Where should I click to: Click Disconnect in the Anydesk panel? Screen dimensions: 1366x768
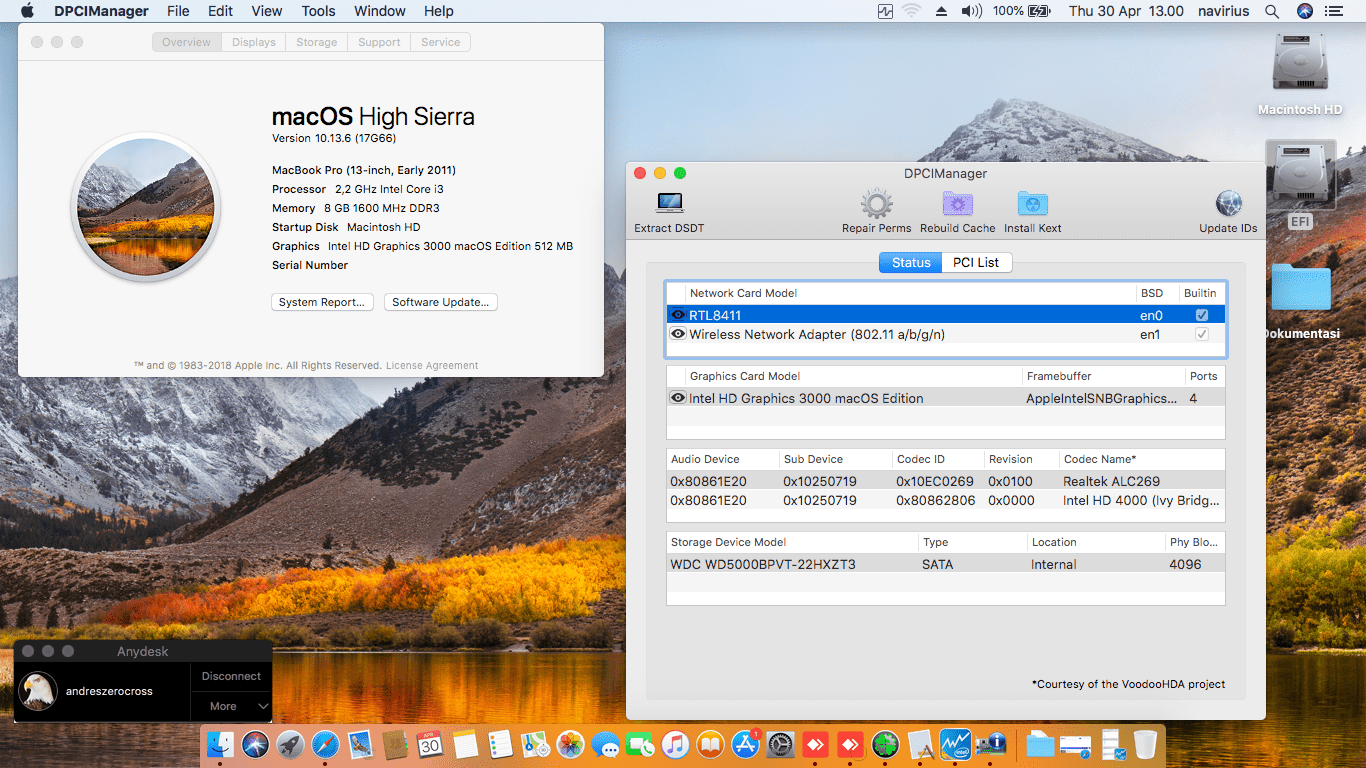[x=231, y=676]
